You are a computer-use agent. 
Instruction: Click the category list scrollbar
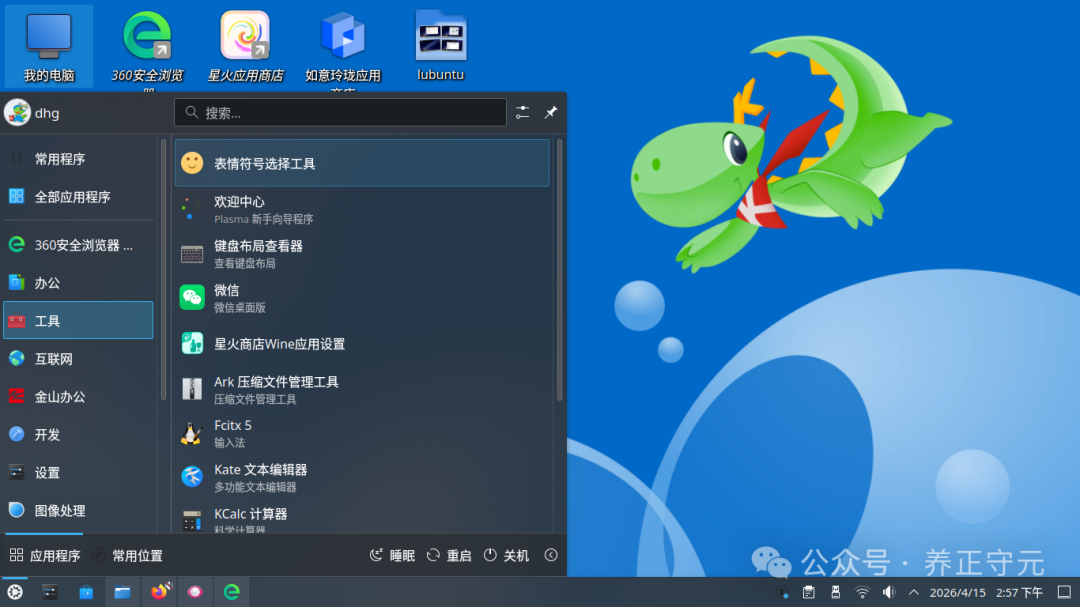(x=163, y=270)
